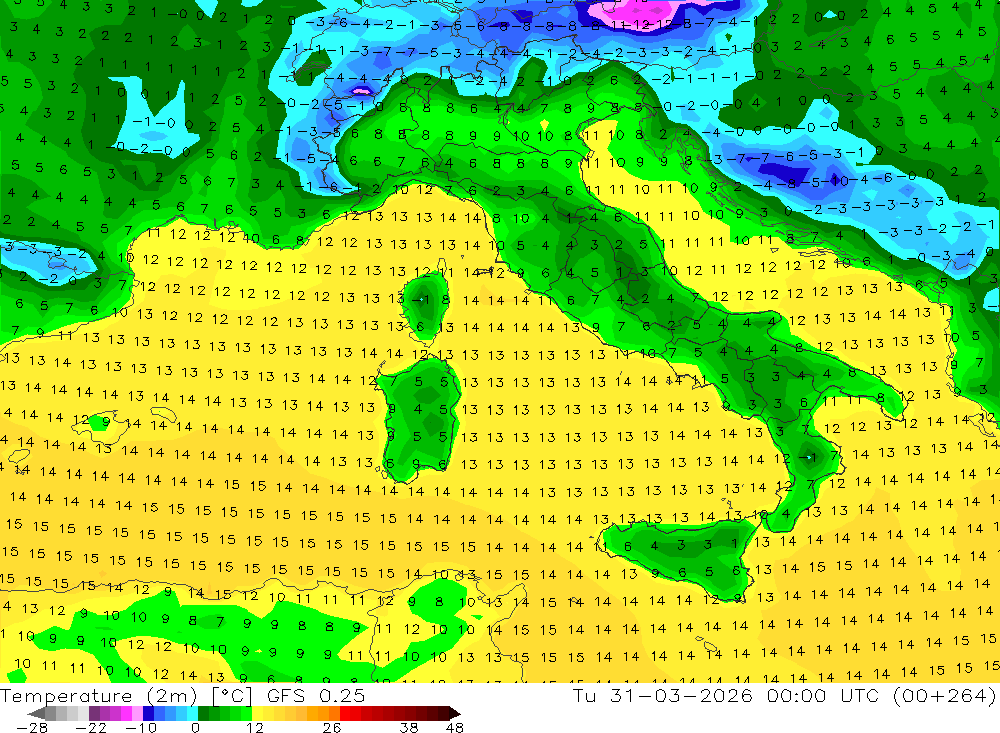Viewport: 1000px width, 733px height.
Task: Select the dark maroon right arrow end of legend
Action: 454,713
